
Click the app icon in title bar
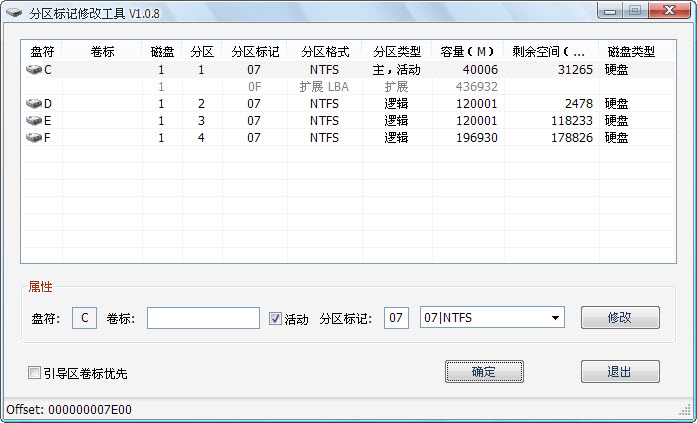[14, 13]
